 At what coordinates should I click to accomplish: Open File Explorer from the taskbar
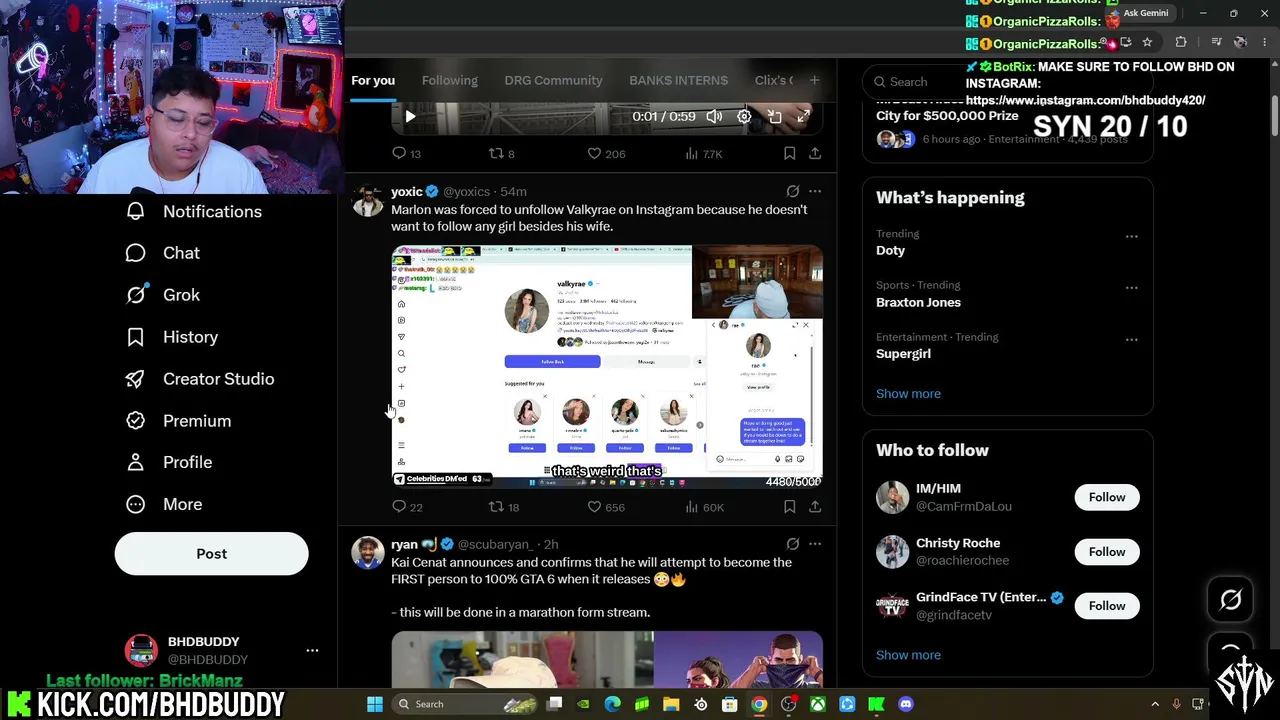tap(671, 704)
